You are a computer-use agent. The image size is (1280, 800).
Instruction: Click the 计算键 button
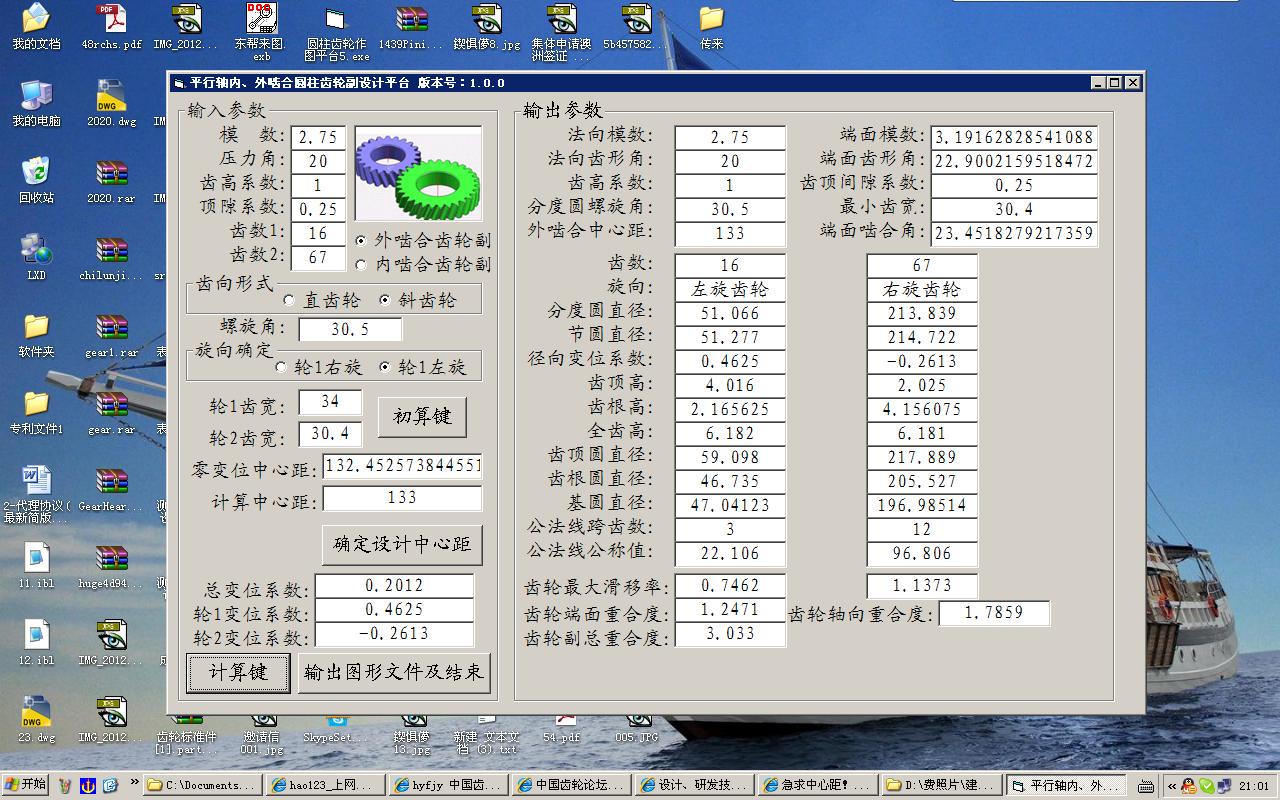[x=238, y=673]
